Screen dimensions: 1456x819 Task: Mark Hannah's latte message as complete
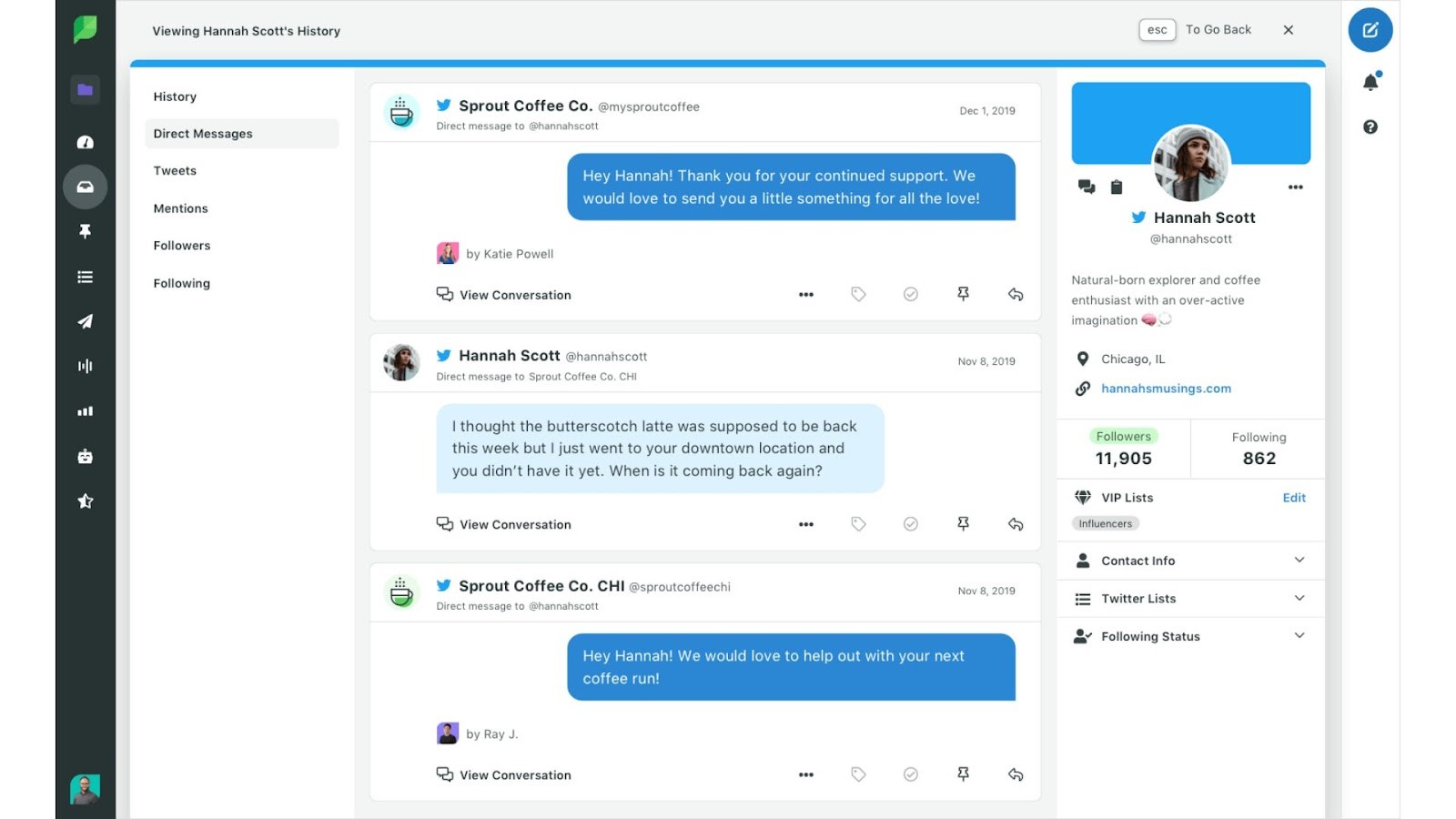point(910,524)
